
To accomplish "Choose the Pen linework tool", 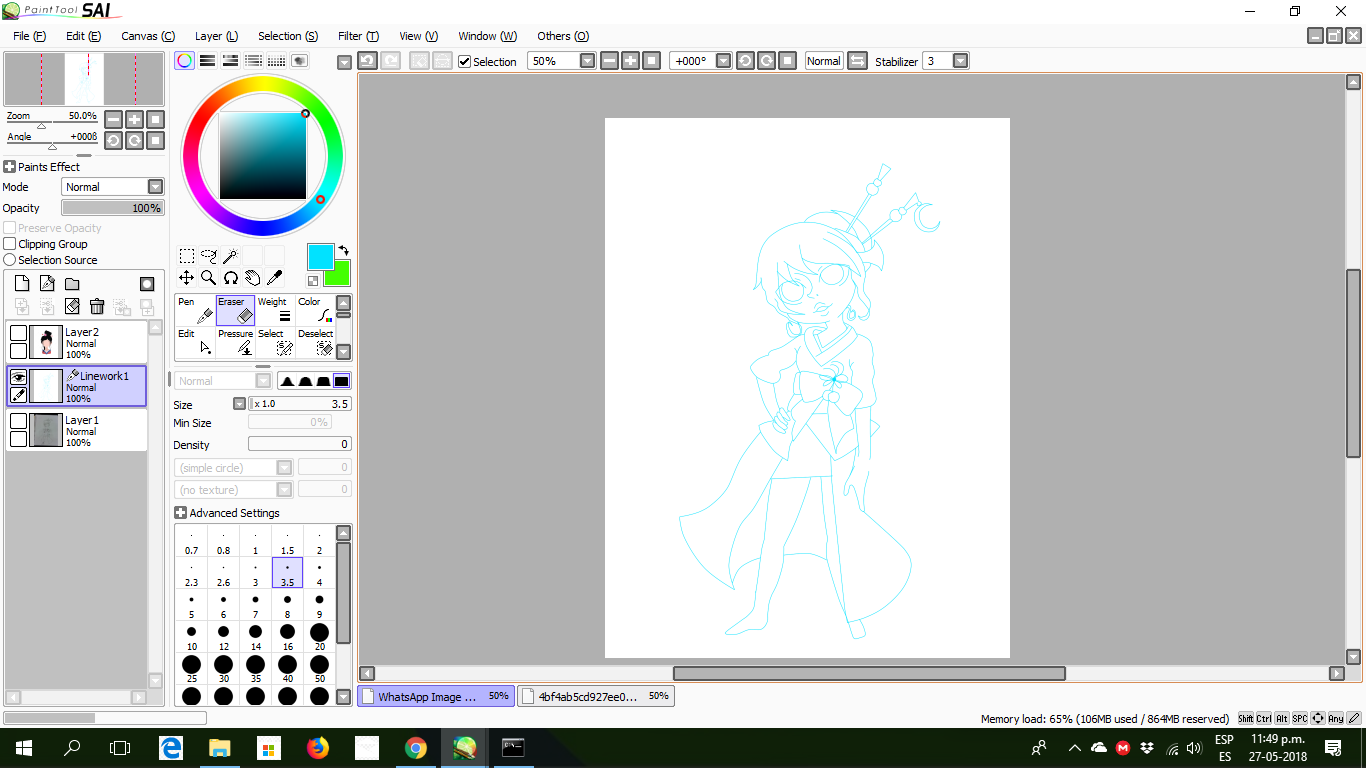I will [x=195, y=310].
